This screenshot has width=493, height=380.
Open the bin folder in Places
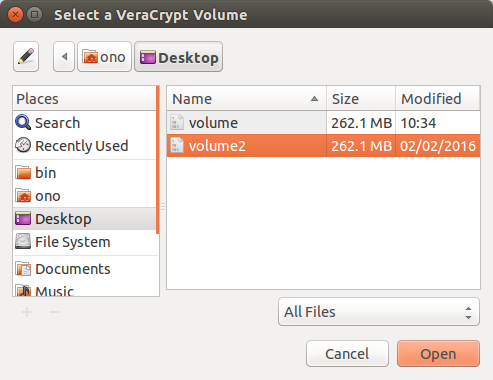84,173
